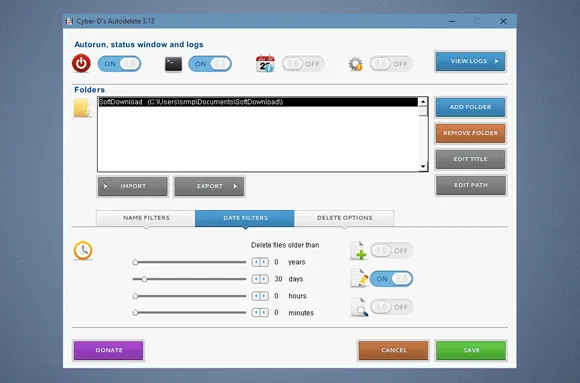Decrease years with the left stepper arrow

click(256, 262)
